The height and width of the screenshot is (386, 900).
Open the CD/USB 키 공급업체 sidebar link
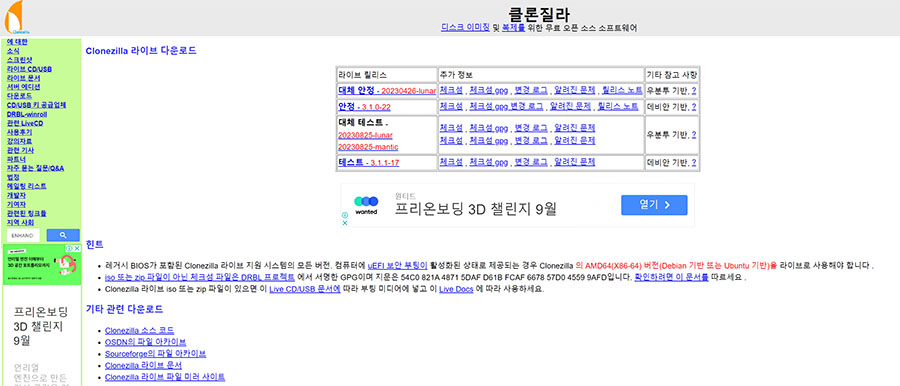[x=36, y=105]
